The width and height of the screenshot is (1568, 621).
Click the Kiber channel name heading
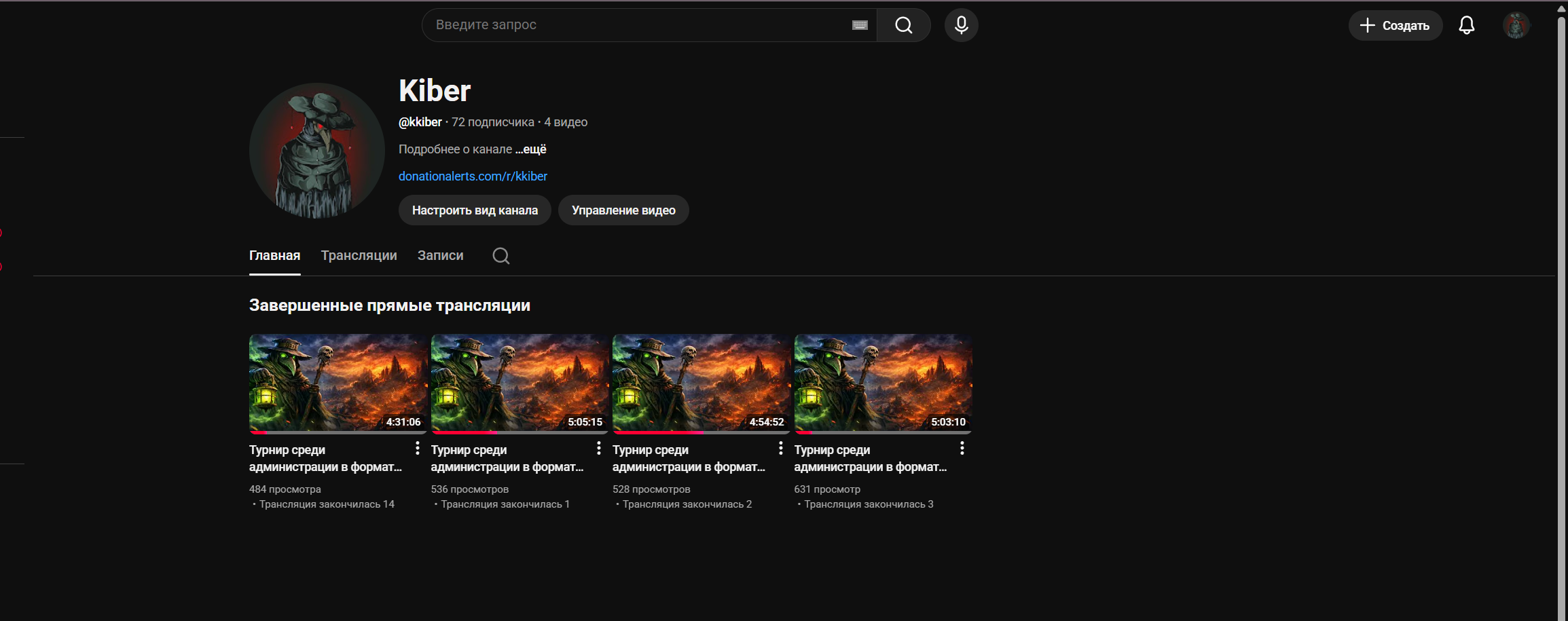click(435, 91)
